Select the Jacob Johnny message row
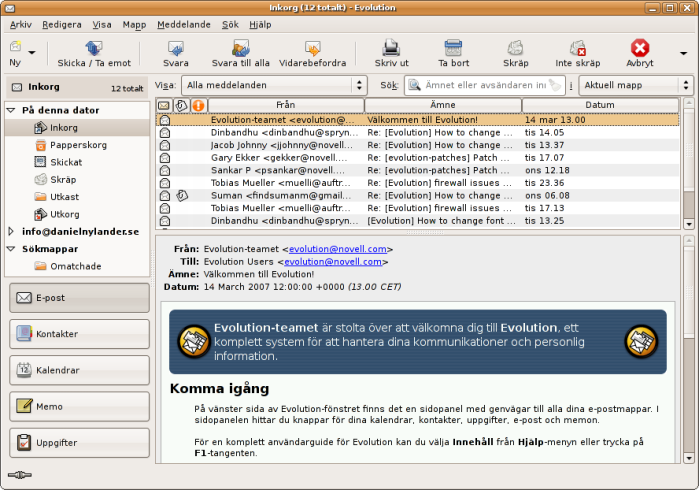699x490 pixels. 418,145
